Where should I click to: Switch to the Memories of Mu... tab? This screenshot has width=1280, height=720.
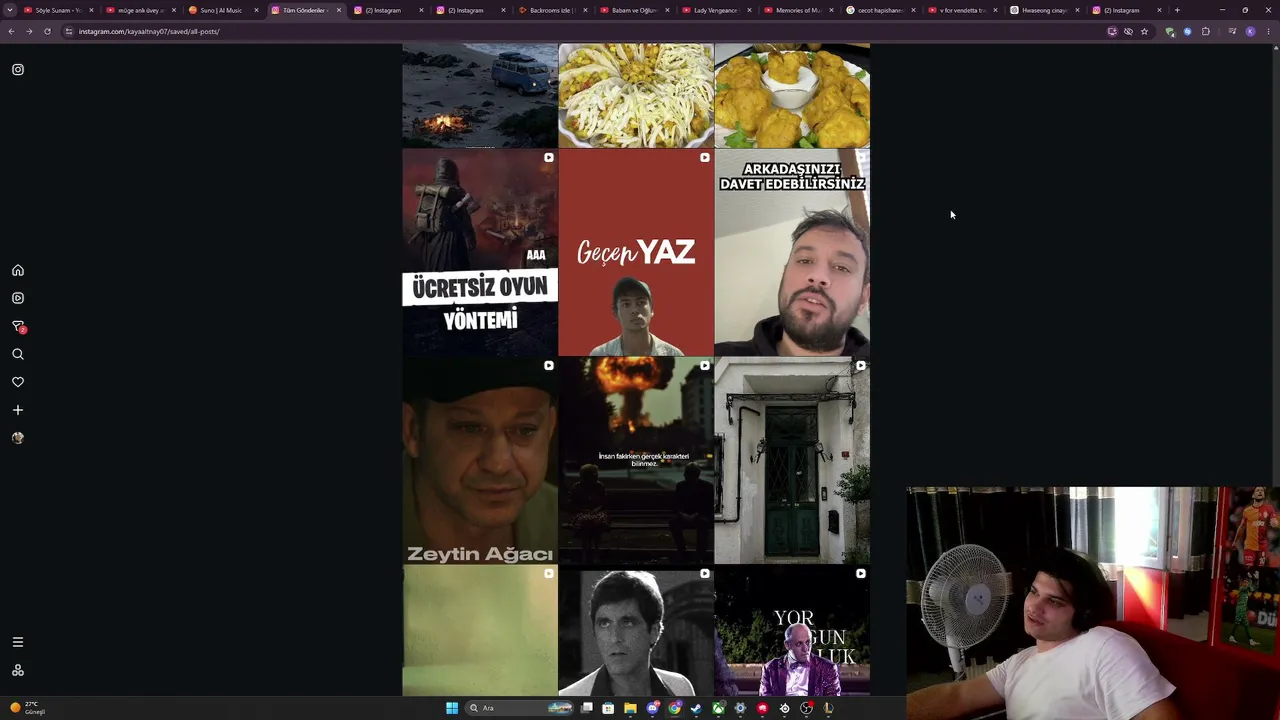pos(799,10)
